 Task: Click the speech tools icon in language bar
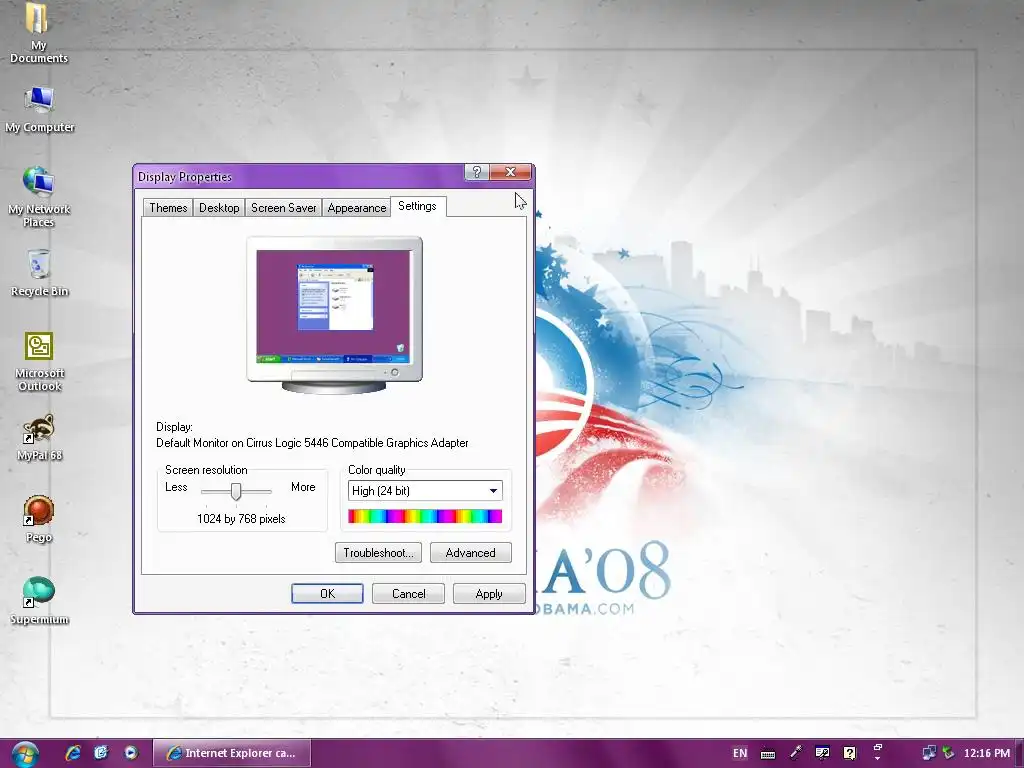coord(822,753)
